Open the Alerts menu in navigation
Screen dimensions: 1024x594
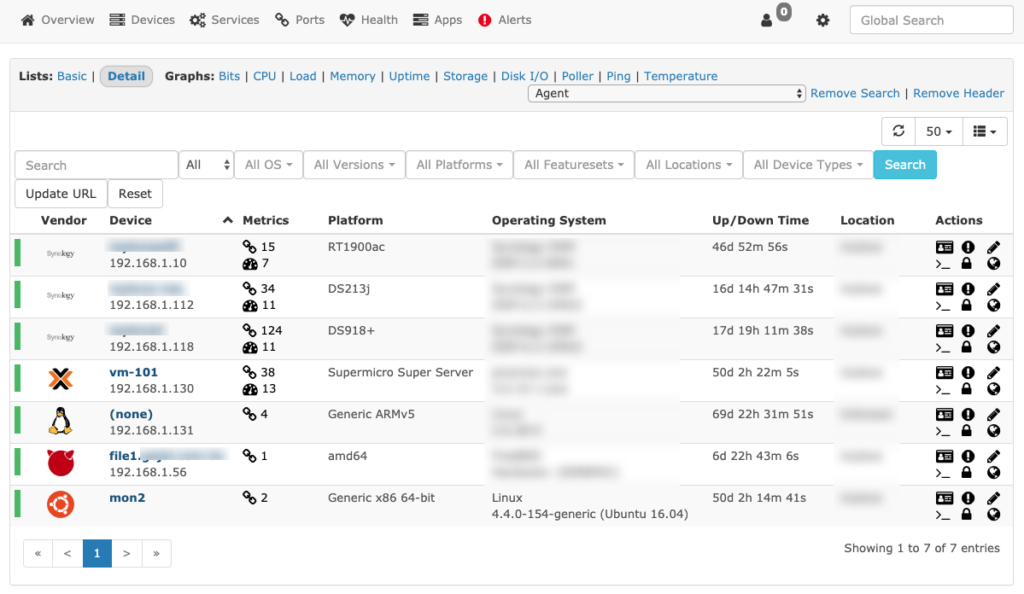505,20
